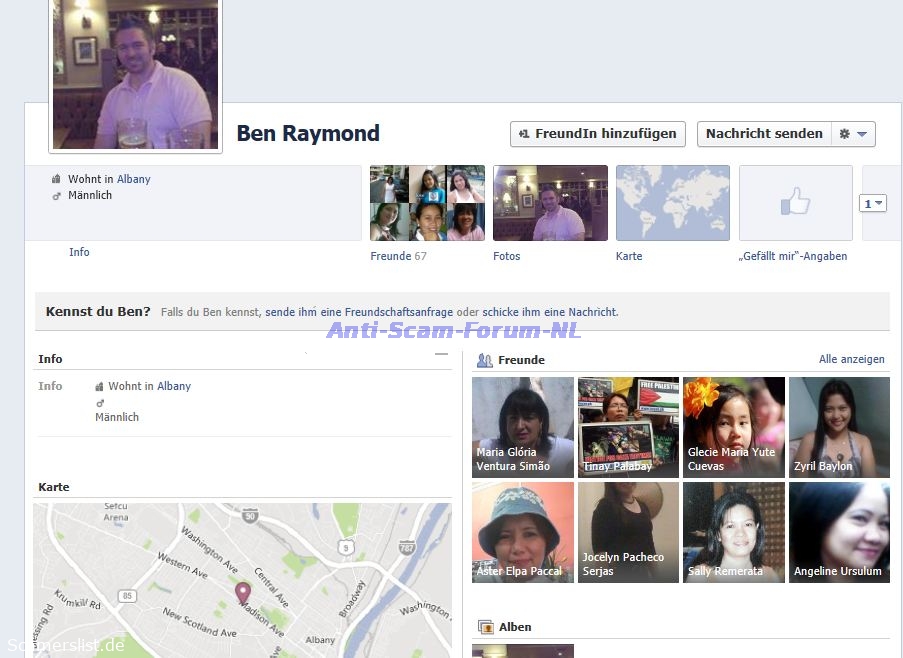Click the Albany link in the Info section
Screen dimensions: 903x658
[174, 386]
